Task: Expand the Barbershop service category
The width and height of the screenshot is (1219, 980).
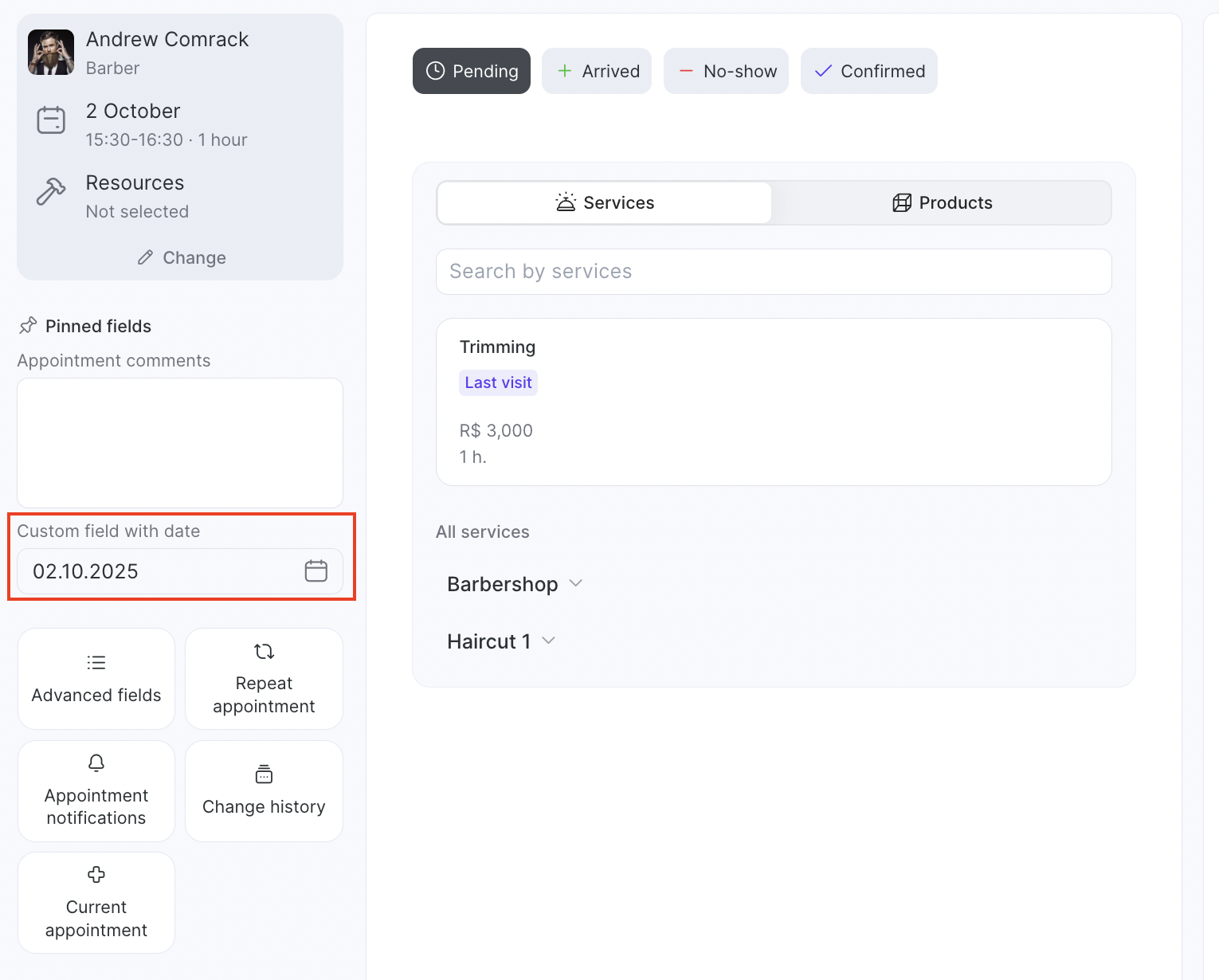Action: tap(515, 584)
